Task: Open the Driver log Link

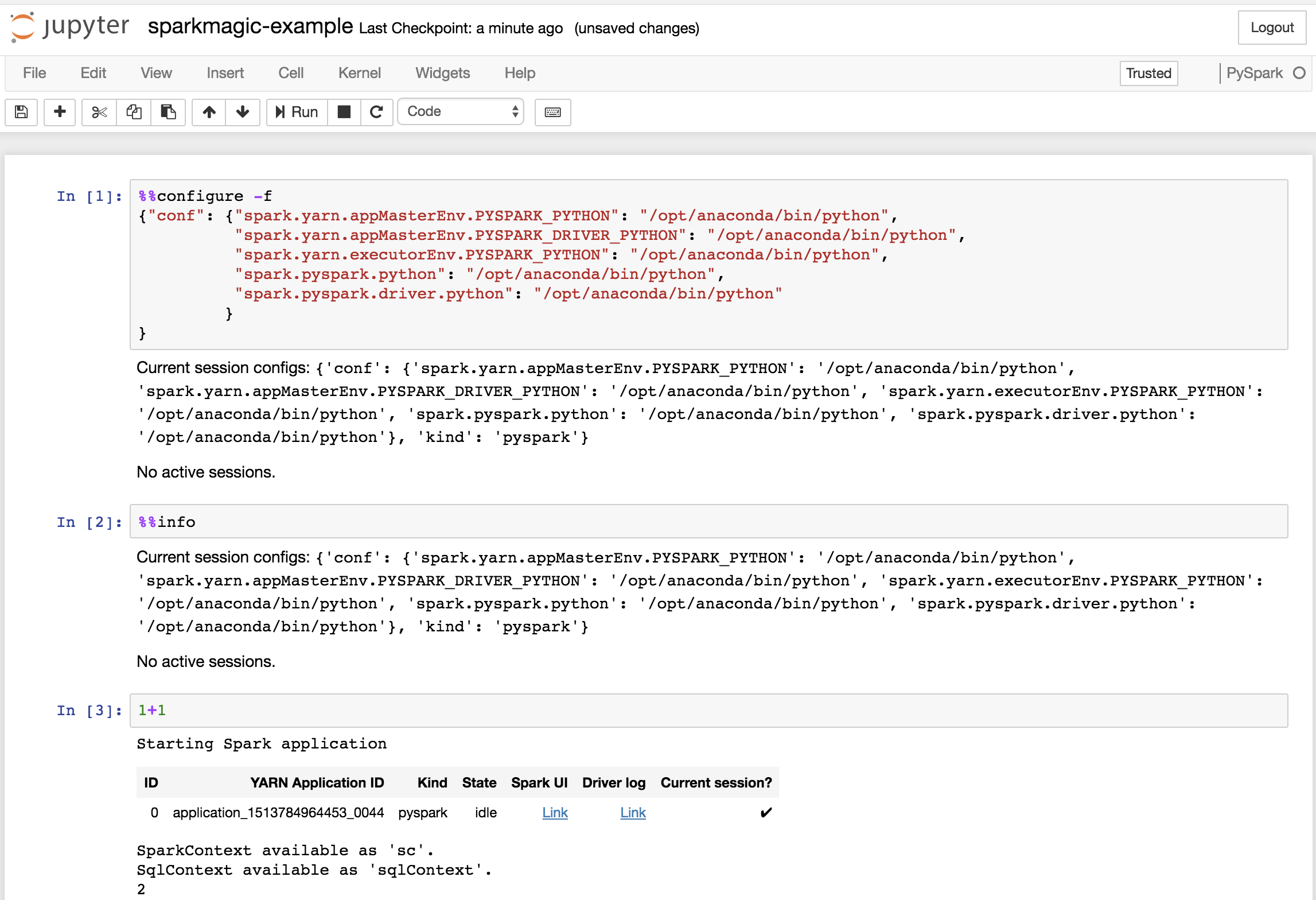Action: click(633, 813)
